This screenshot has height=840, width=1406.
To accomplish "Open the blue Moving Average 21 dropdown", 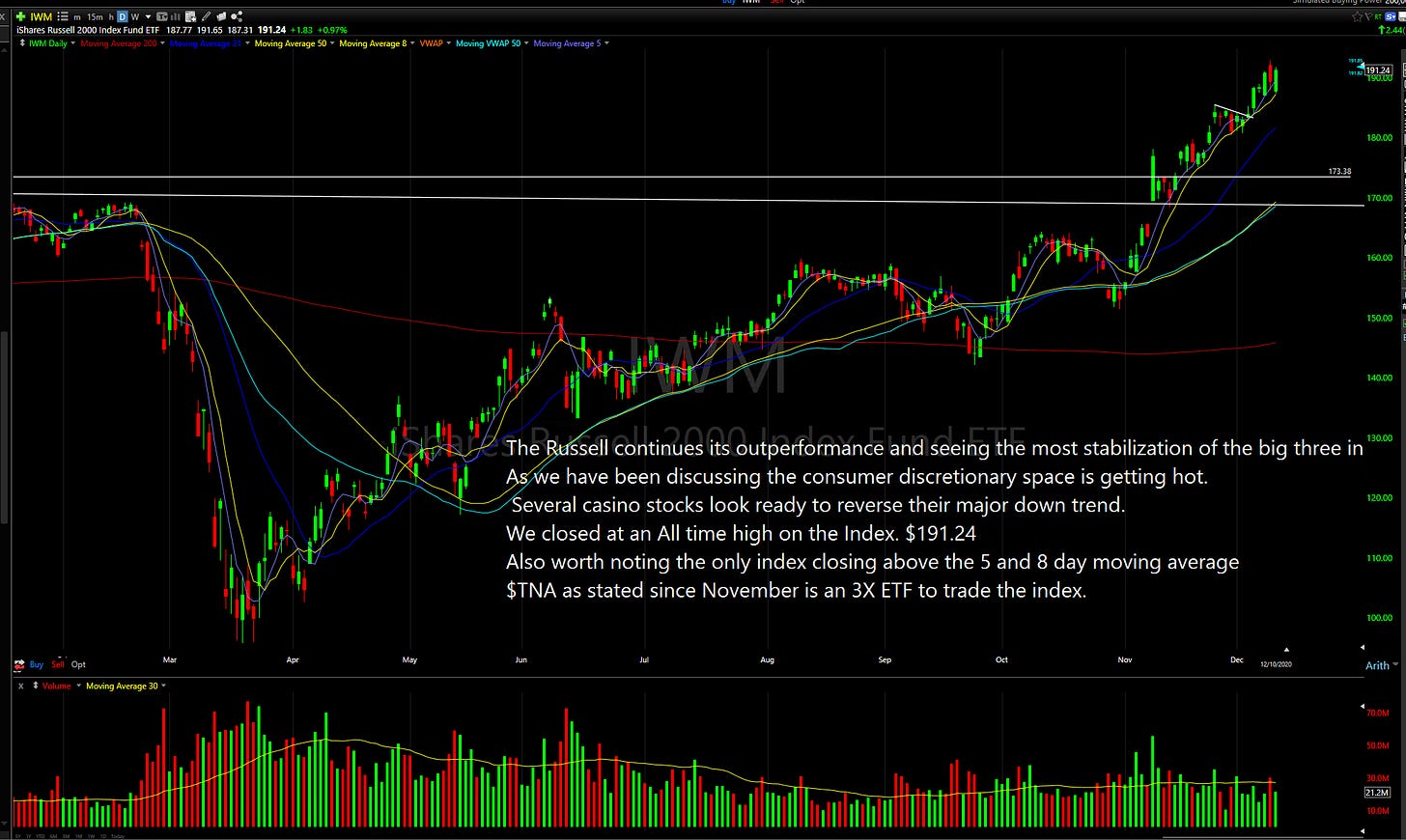I will pyautogui.click(x=247, y=43).
